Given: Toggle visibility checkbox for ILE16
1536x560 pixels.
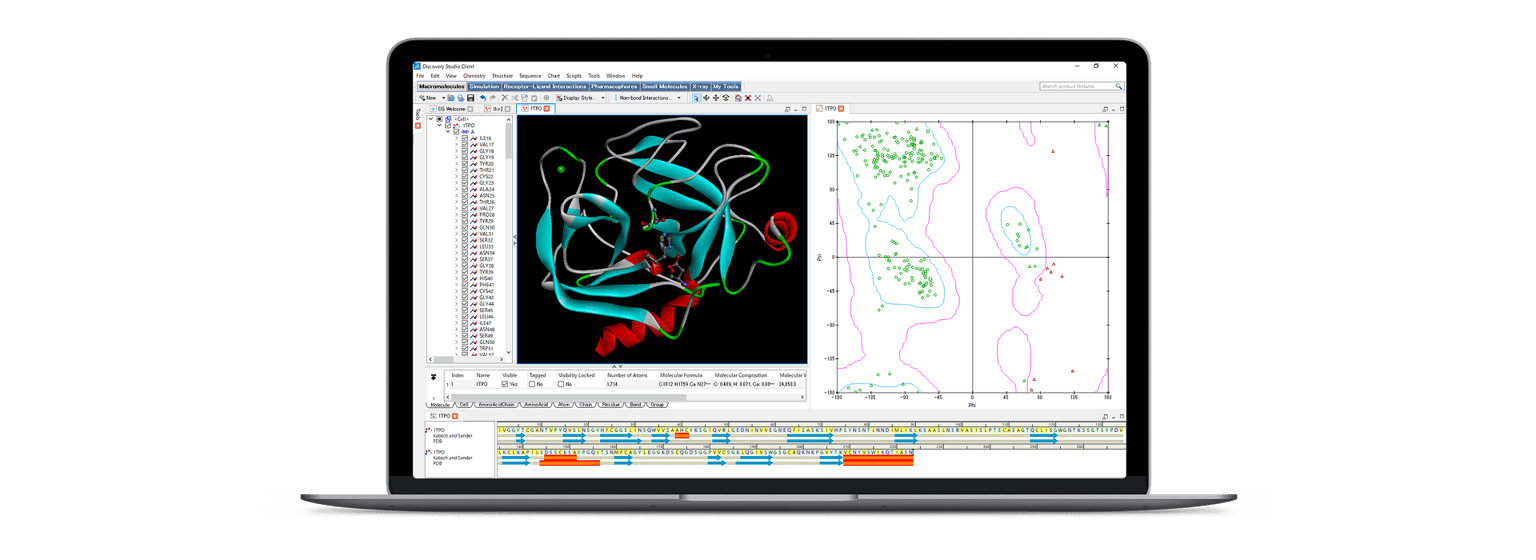Looking at the screenshot, I should (464, 138).
